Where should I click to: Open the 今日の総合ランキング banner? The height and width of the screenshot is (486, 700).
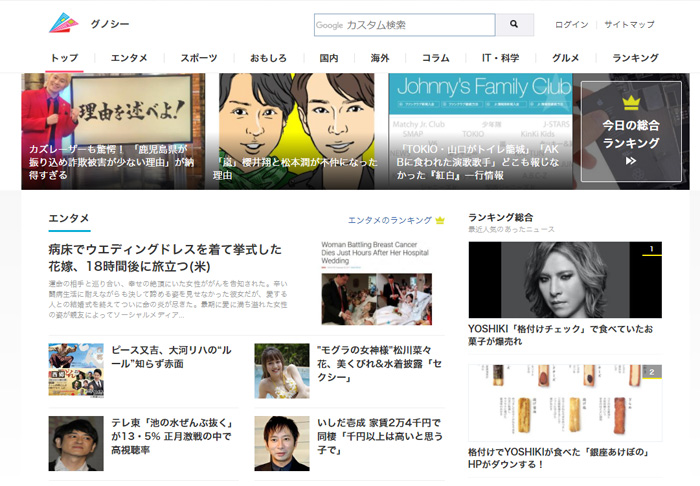(x=631, y=132)
